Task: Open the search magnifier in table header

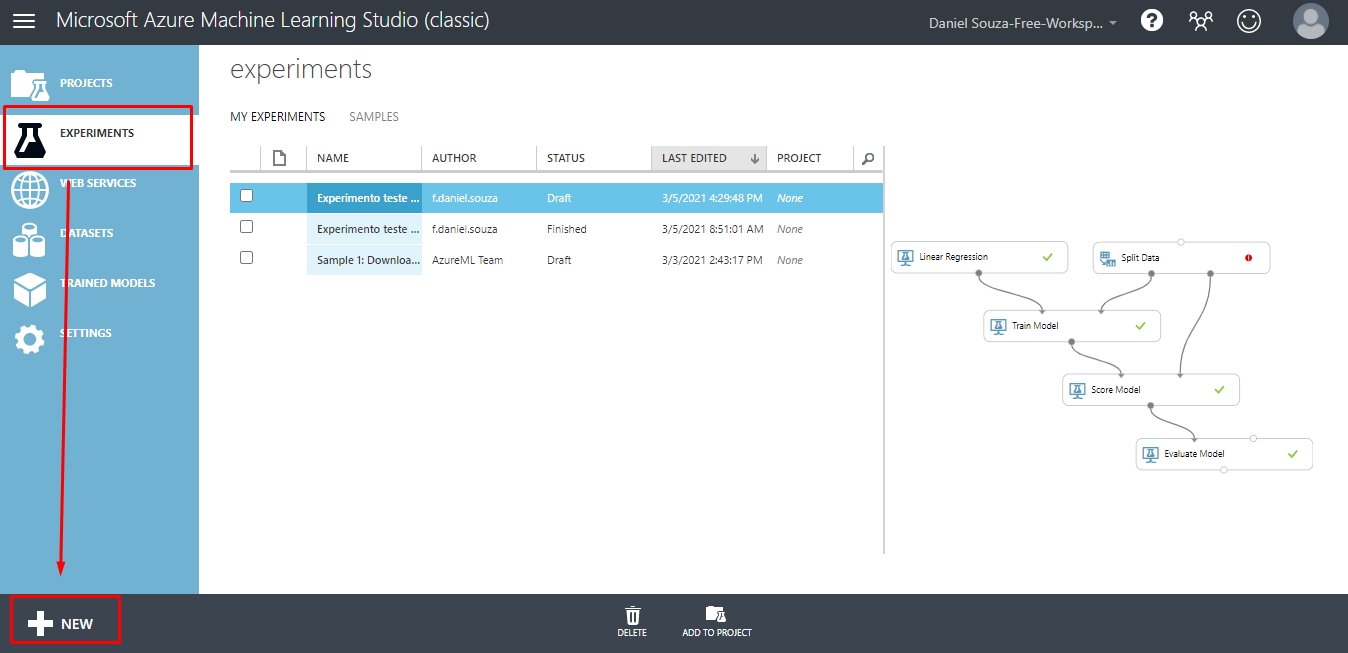Action: (868, 158)
